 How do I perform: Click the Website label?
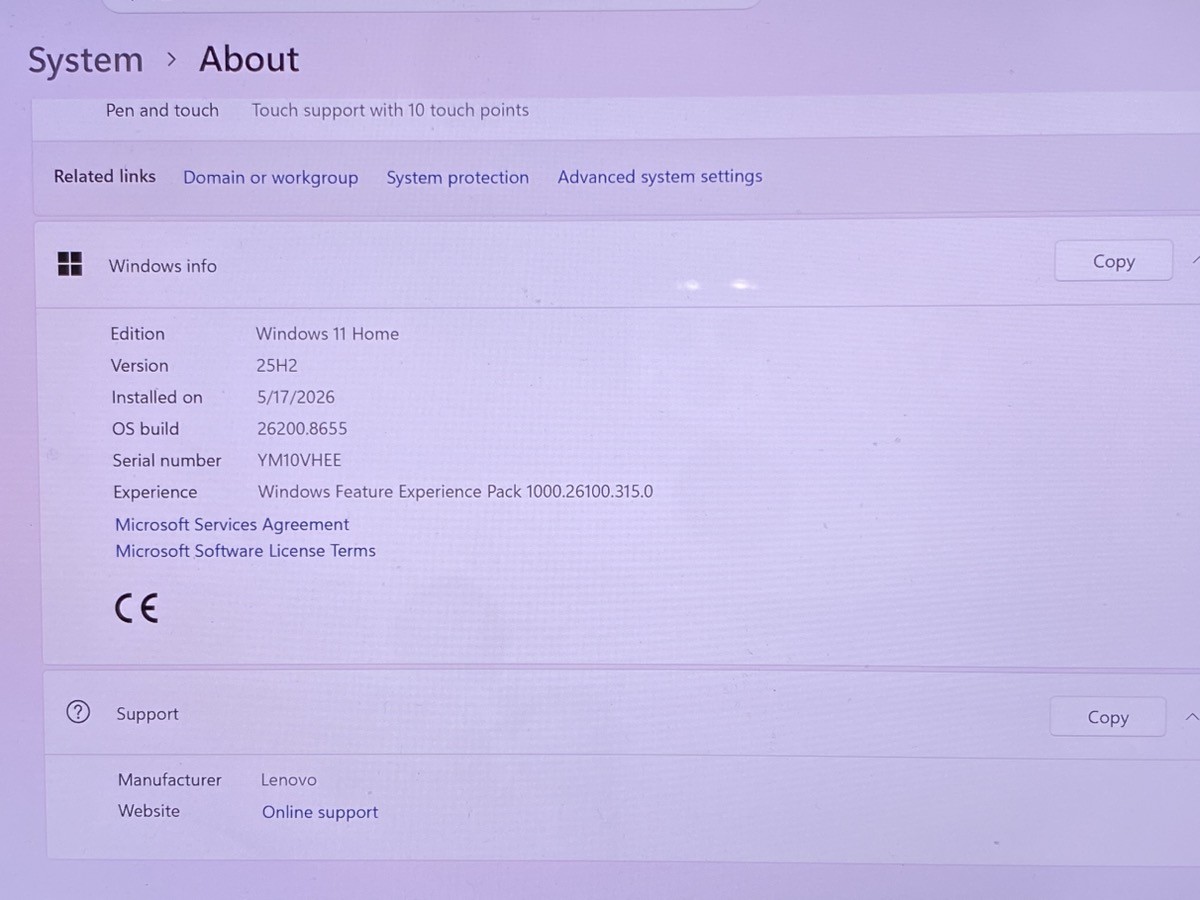[149, 811]
